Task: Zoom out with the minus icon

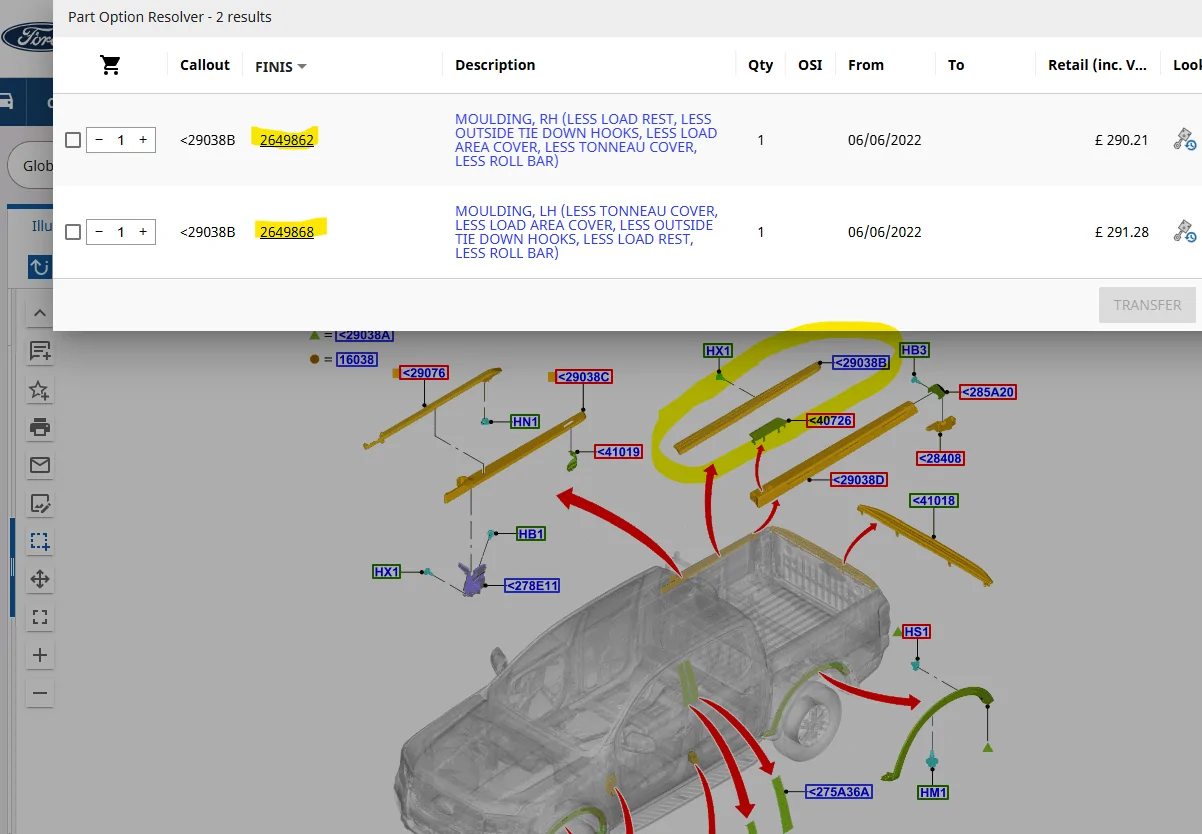Action: [40, 693]
